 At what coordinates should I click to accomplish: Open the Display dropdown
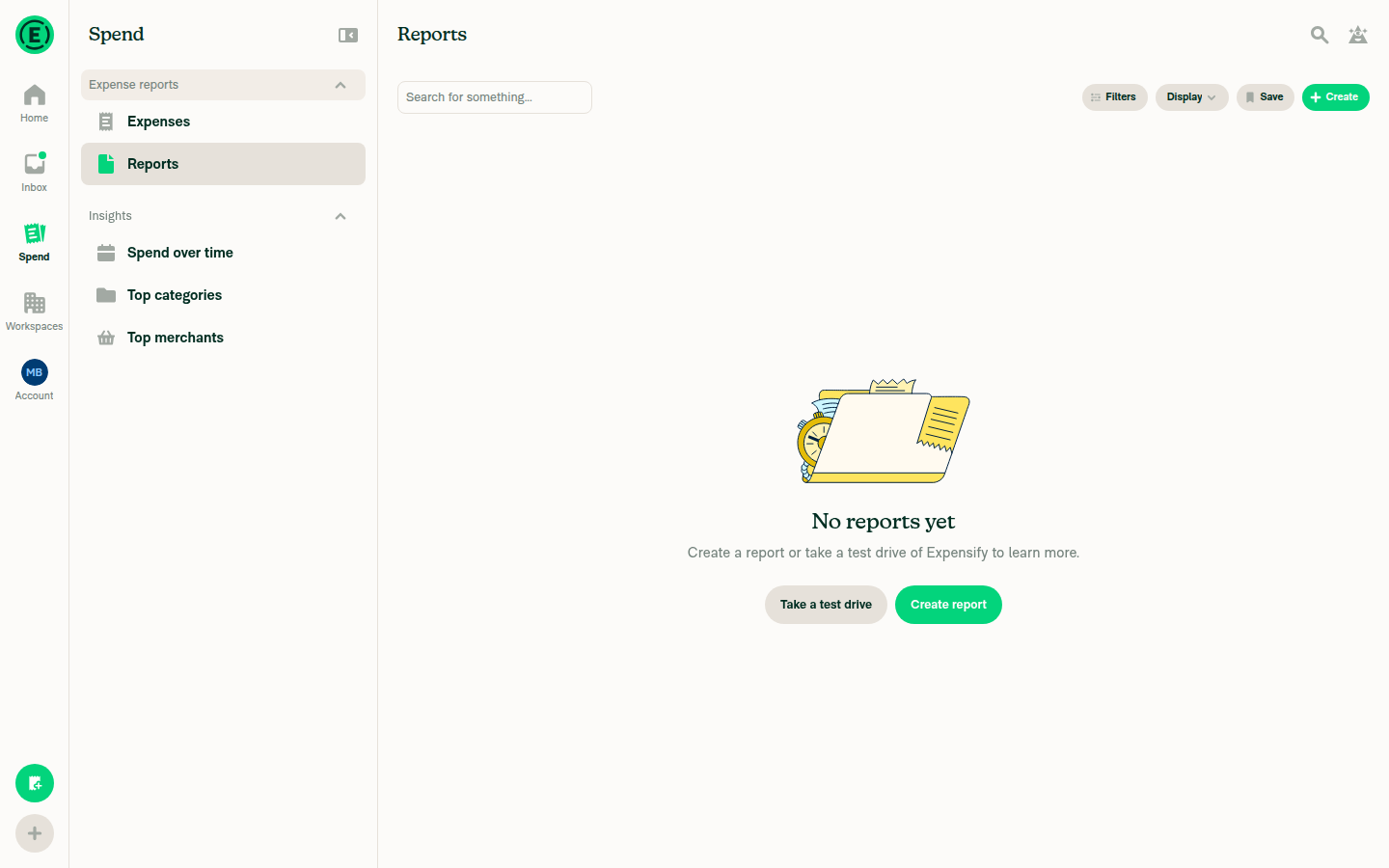click(1192, 97)
